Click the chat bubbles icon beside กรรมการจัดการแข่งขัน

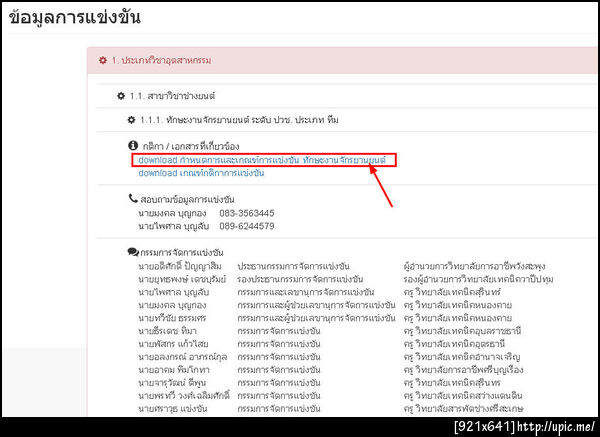pyautogui.click(x=133, y=252)
